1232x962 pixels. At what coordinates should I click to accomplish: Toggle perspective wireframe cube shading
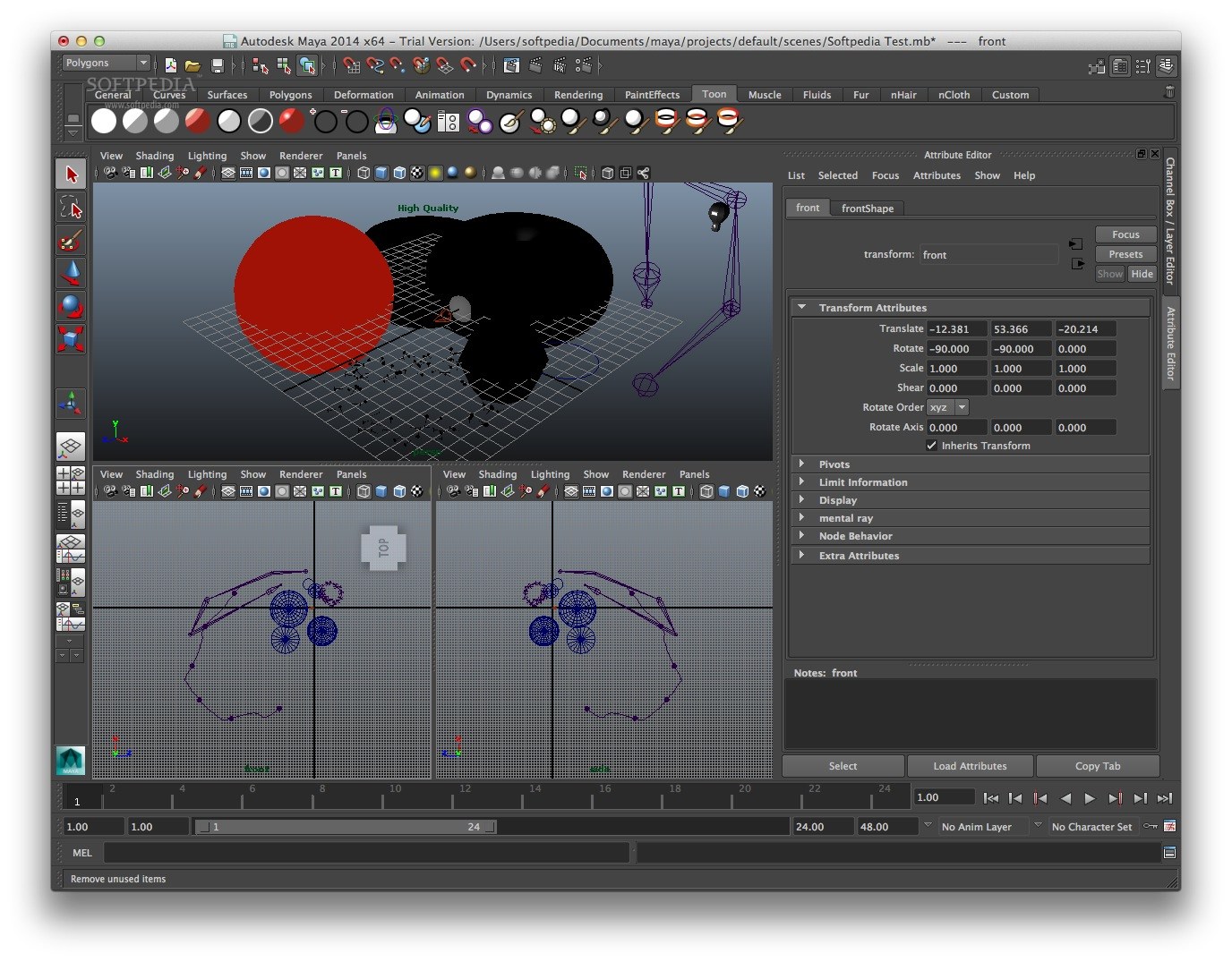click(x=364, y=173)
